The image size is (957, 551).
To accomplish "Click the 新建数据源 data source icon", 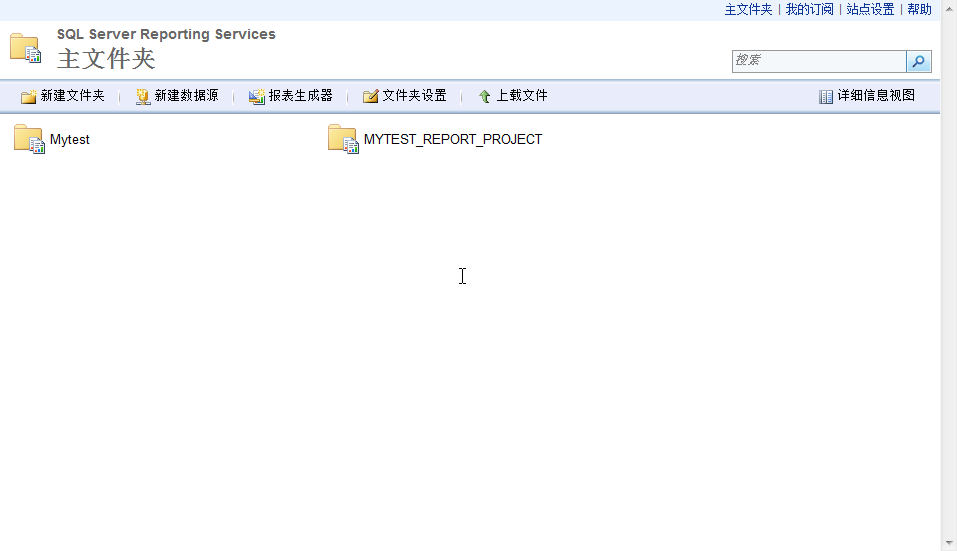I will [x=143, y=96].
